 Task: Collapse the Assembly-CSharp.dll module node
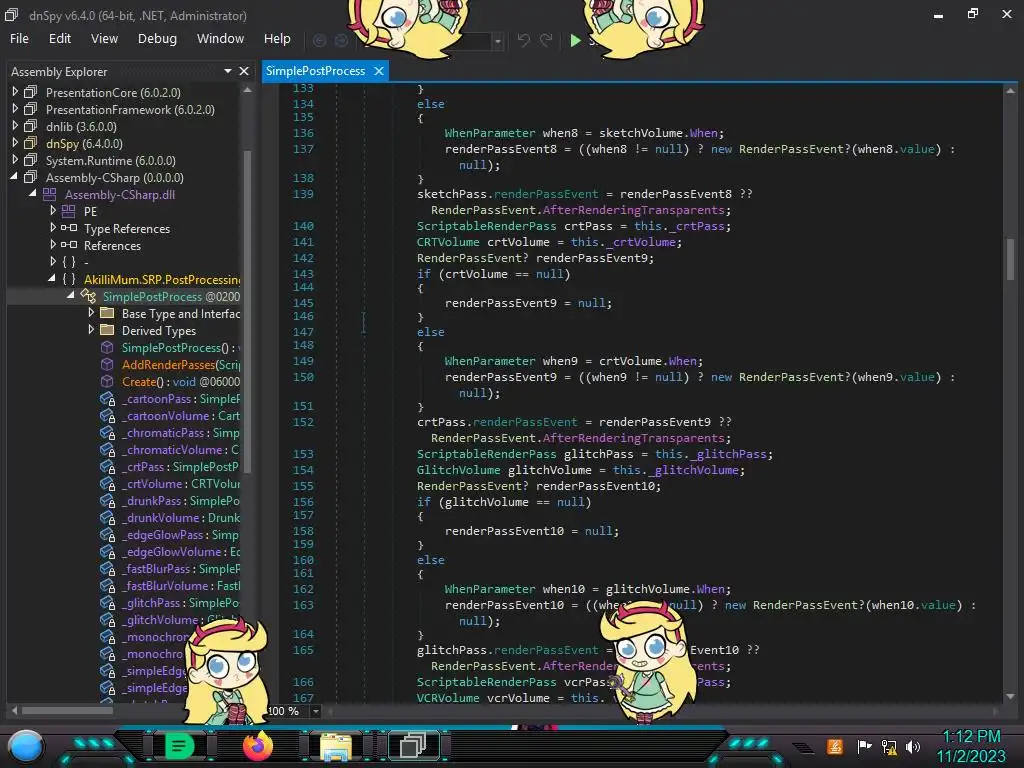click(x=33, y=194)
